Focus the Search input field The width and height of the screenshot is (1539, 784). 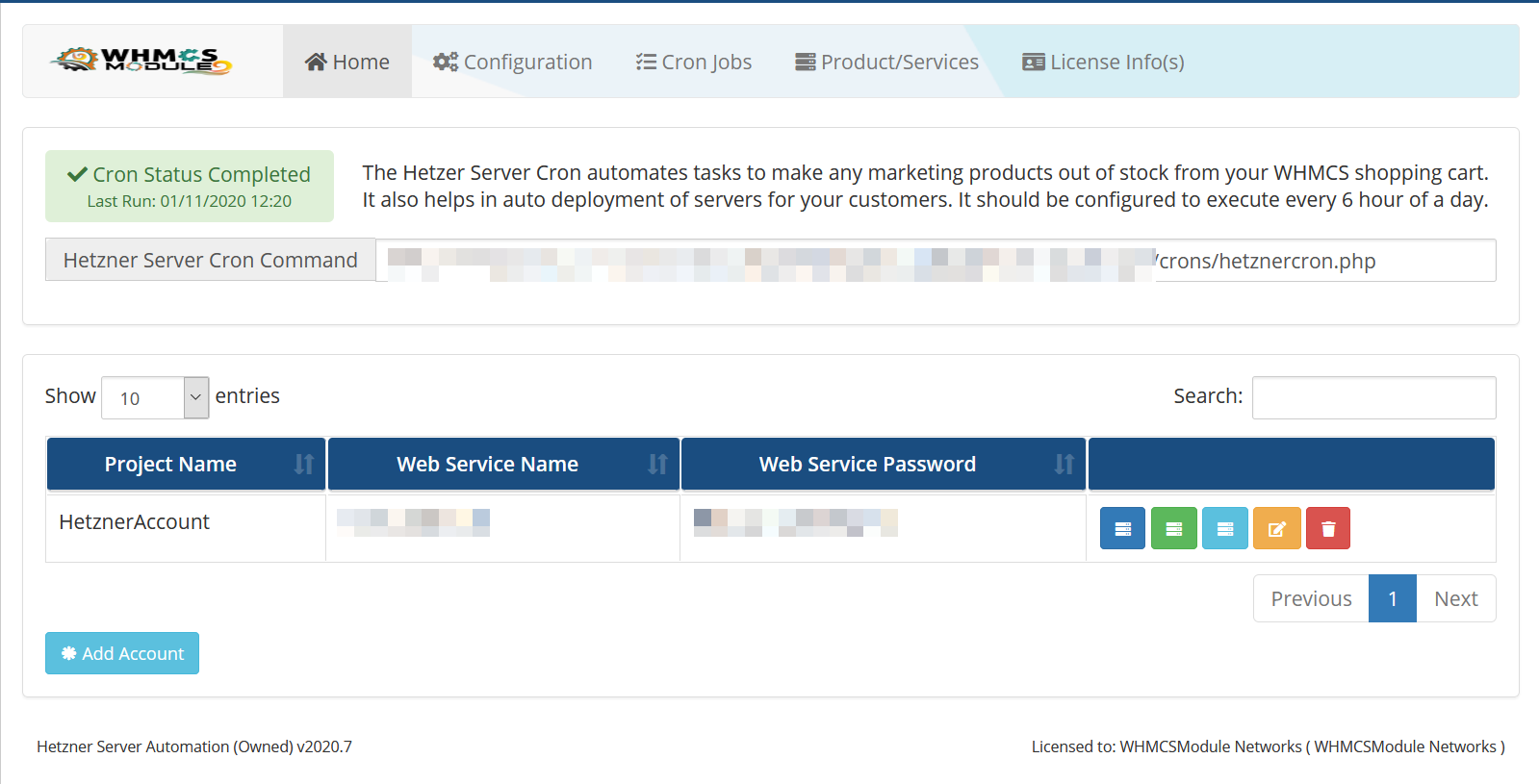tap(1373, 397)
